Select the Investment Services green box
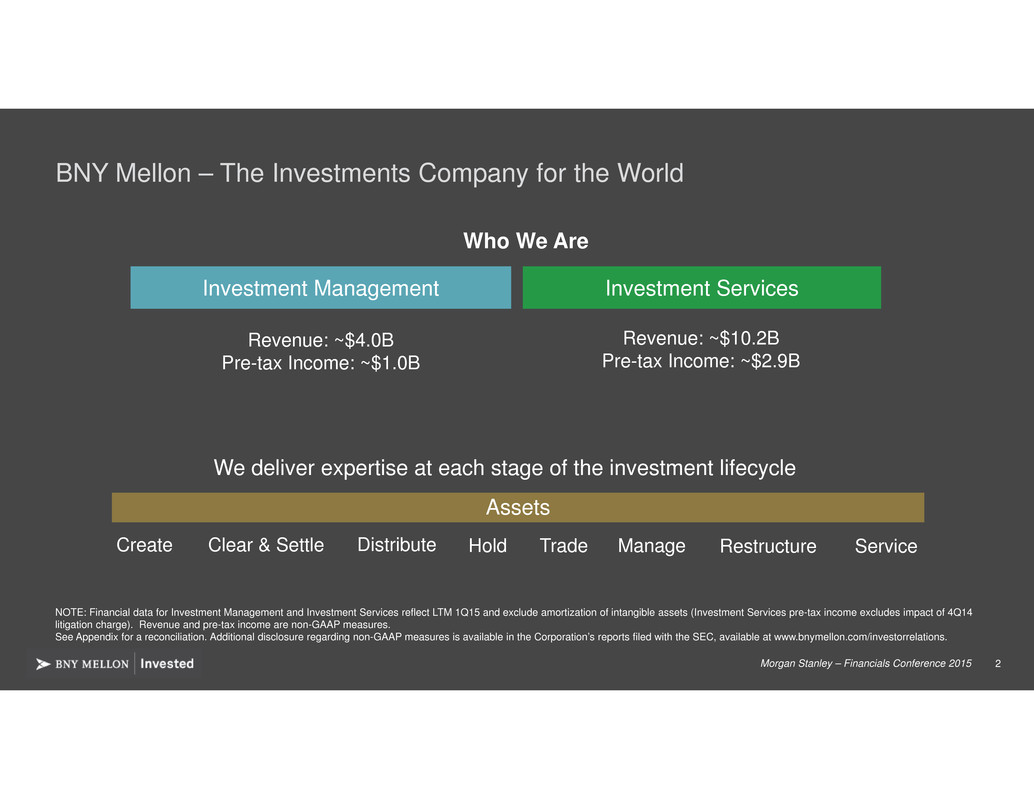 [701, 288]
